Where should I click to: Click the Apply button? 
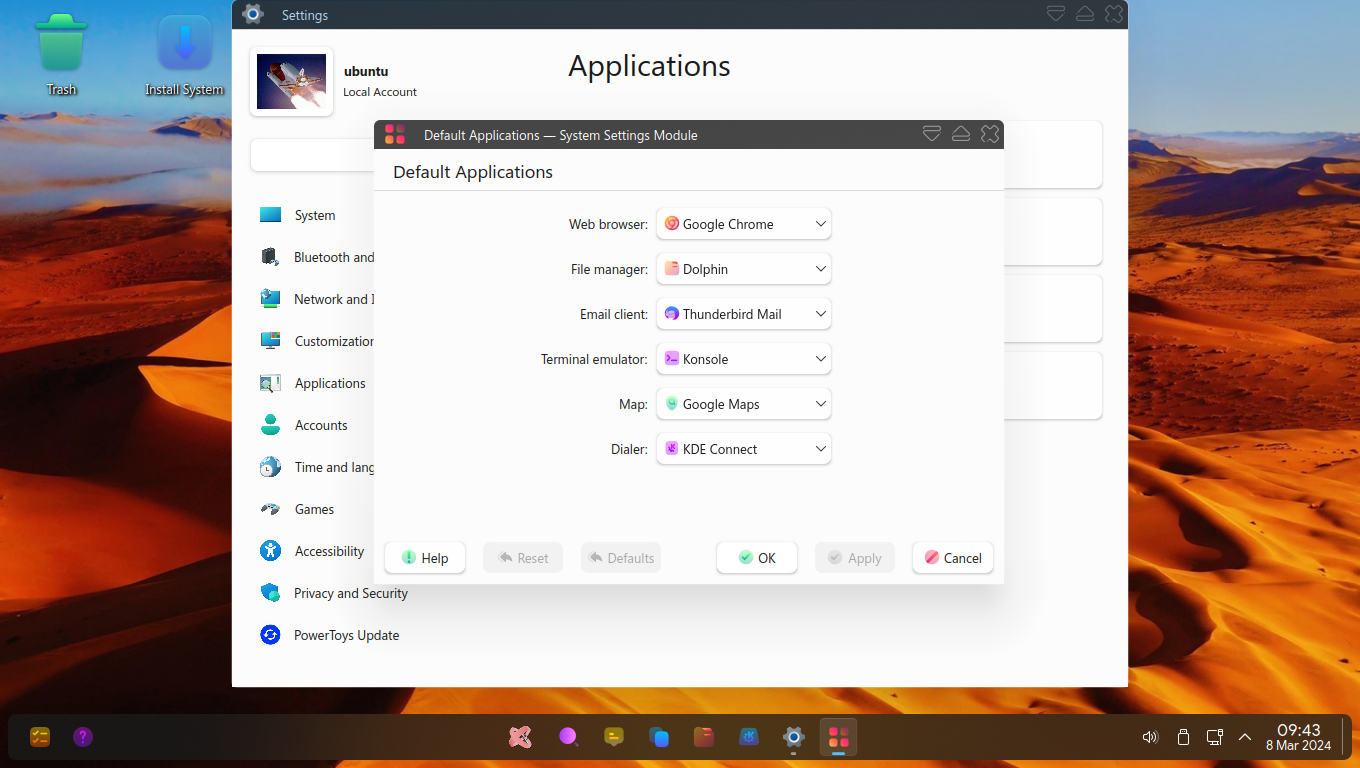point(855,558)
